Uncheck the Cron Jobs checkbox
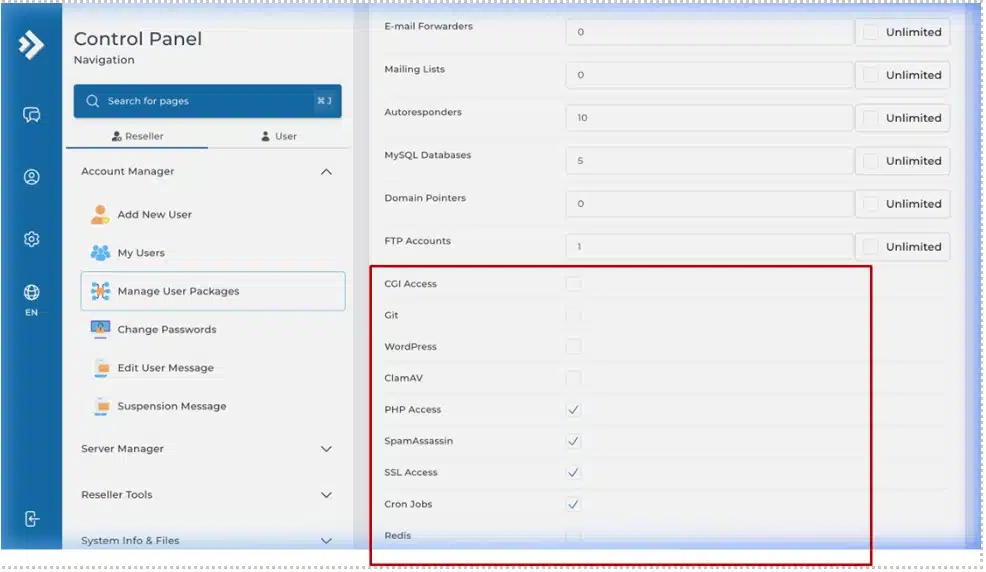Image resolution: width=986 pixels, height=572 pixels. [573, 504]
